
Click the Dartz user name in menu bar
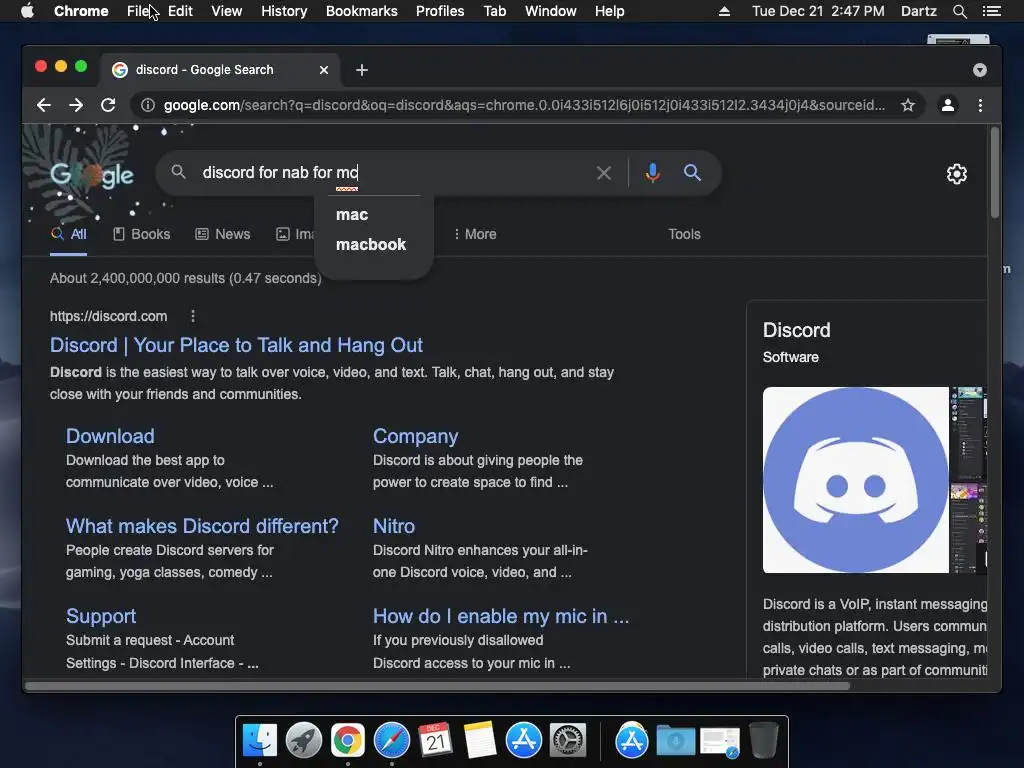[x=919, y=11]
